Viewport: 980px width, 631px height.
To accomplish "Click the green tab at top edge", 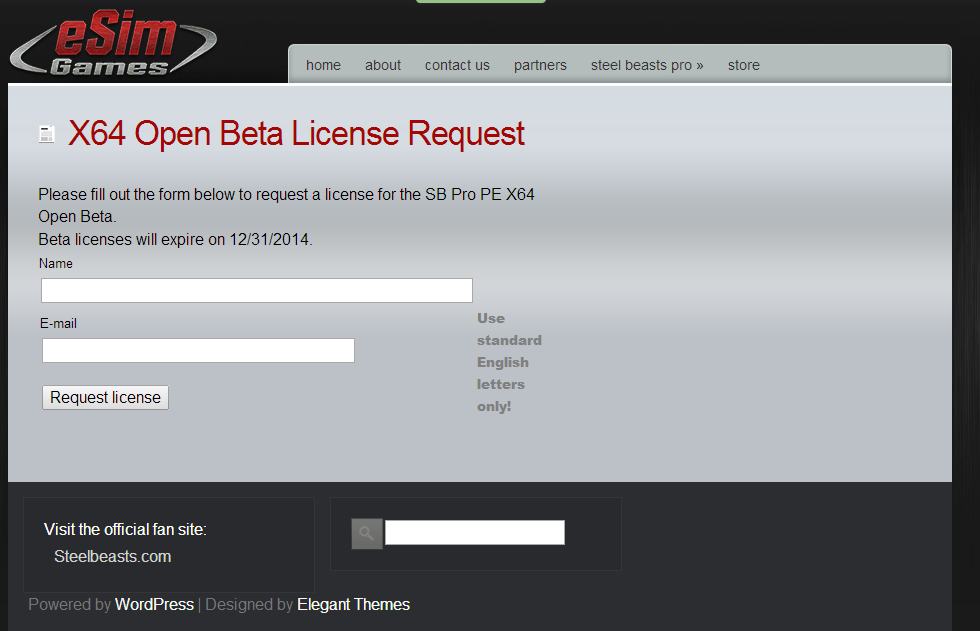I will click(481, 2).
